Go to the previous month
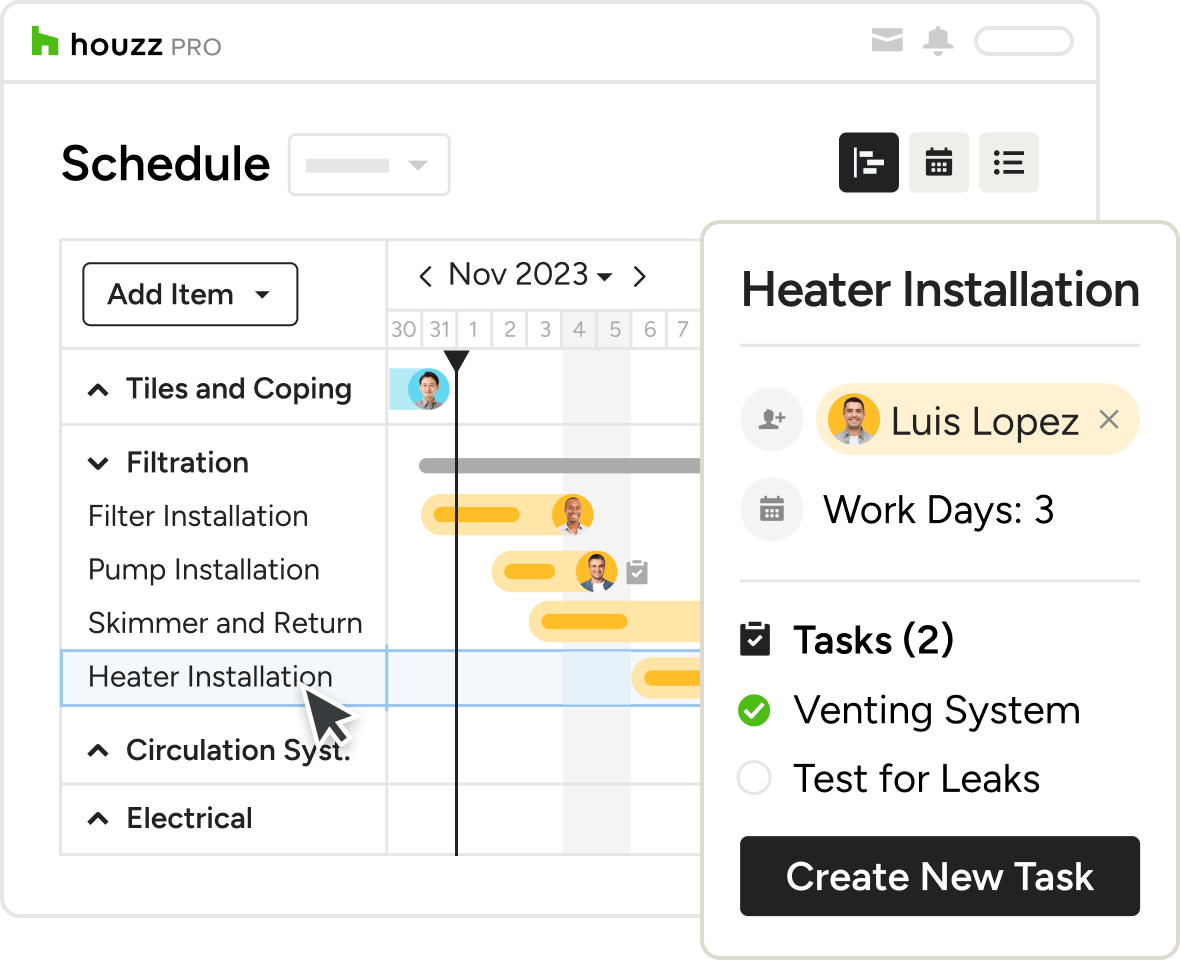 426,276
